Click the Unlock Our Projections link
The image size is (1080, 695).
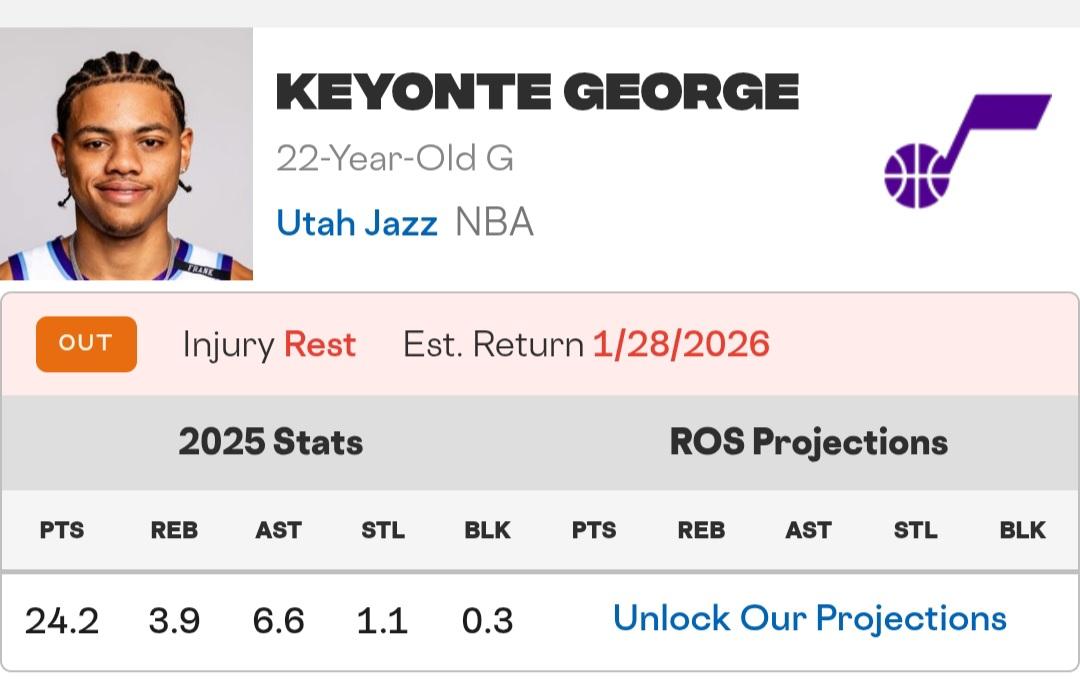pos(809,619)
